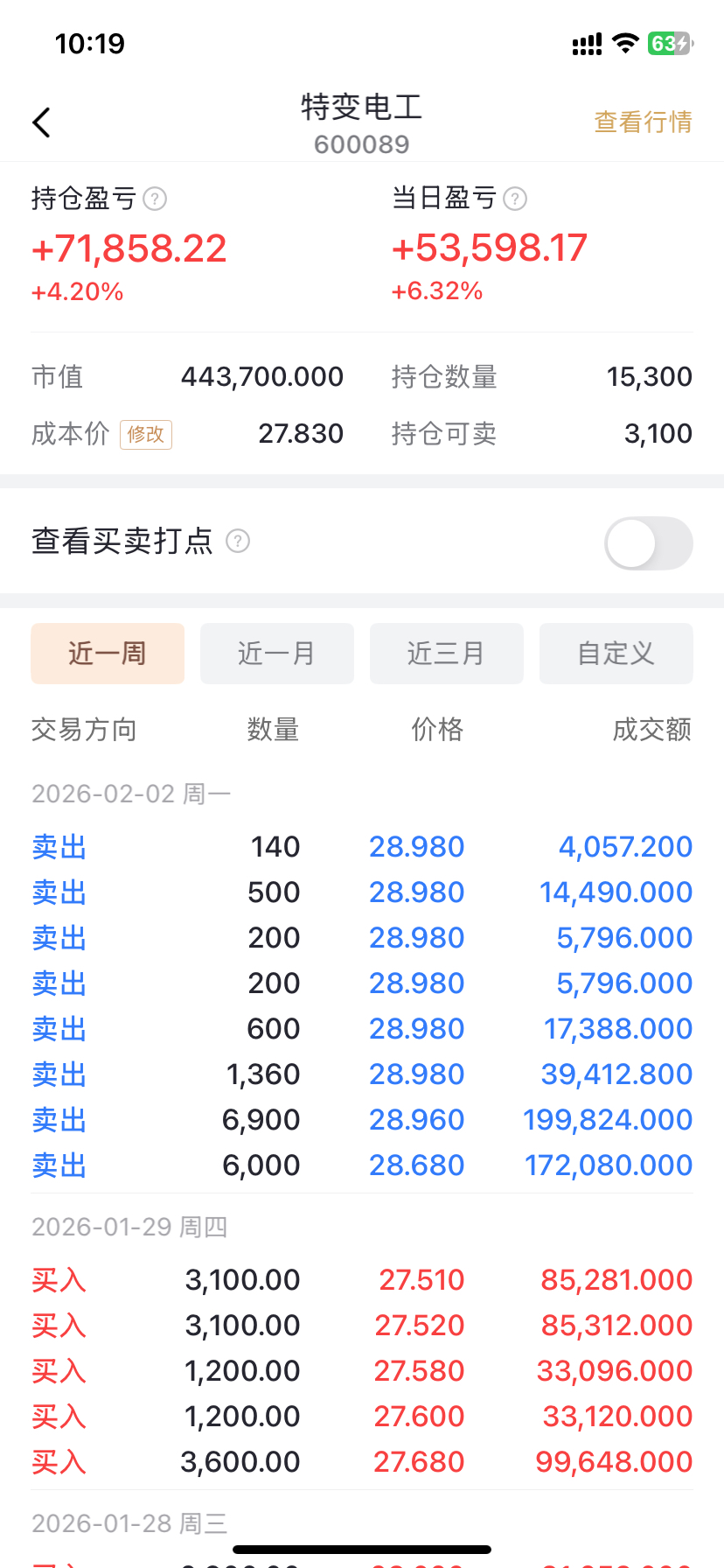Tap the 持仓可卖 label

[444, 434]
